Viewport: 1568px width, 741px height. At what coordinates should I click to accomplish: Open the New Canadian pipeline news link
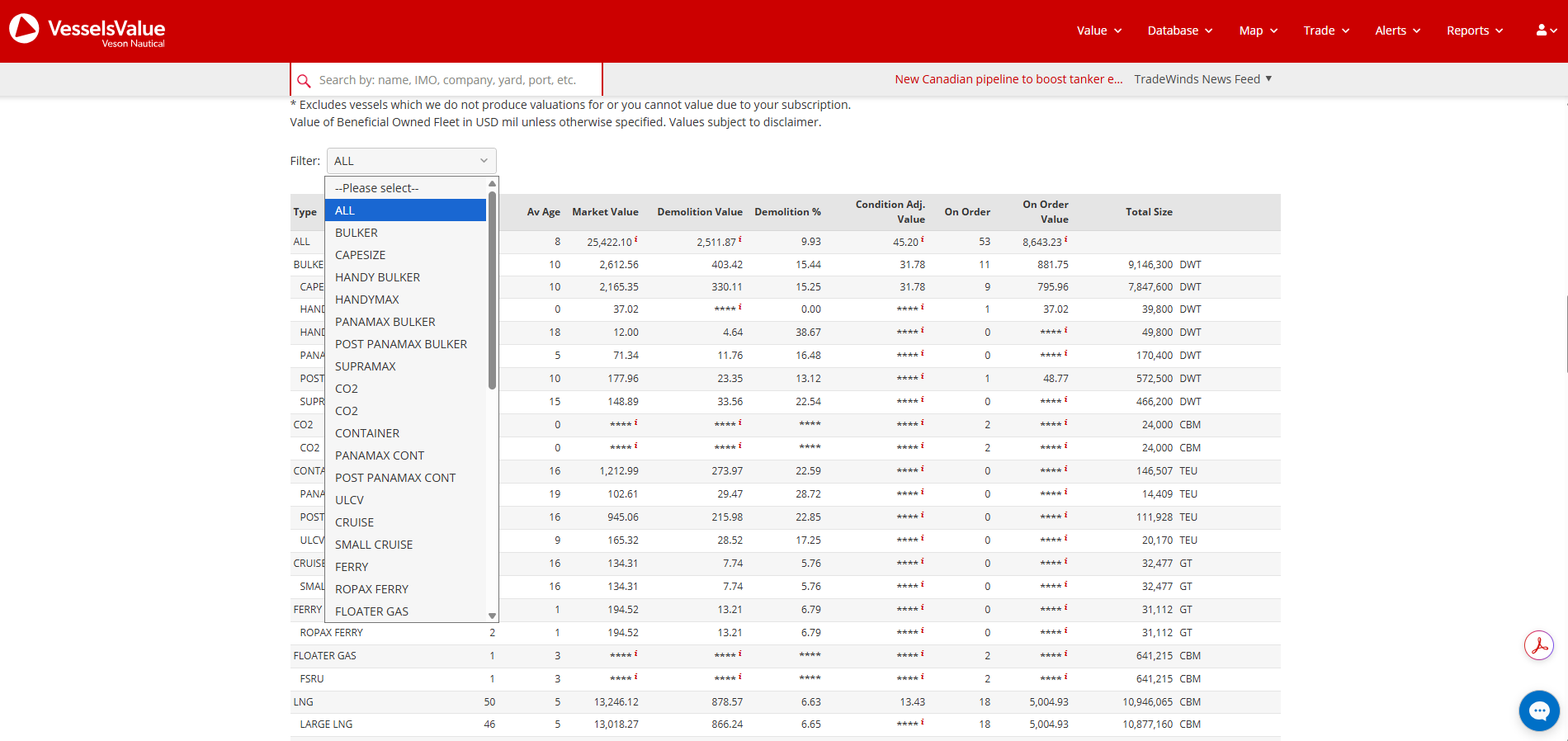click(x=1008, y=79)
